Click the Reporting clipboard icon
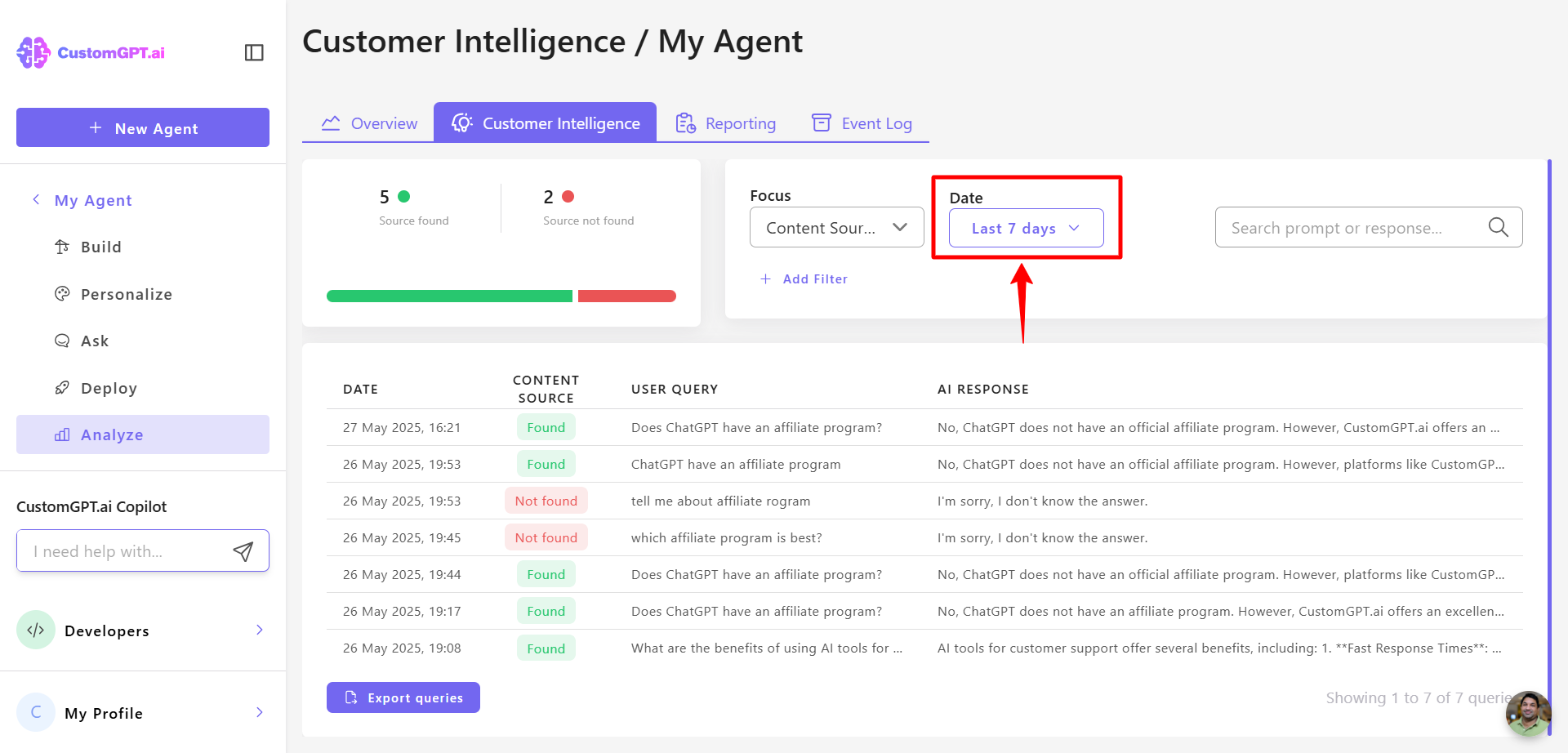 685,123
